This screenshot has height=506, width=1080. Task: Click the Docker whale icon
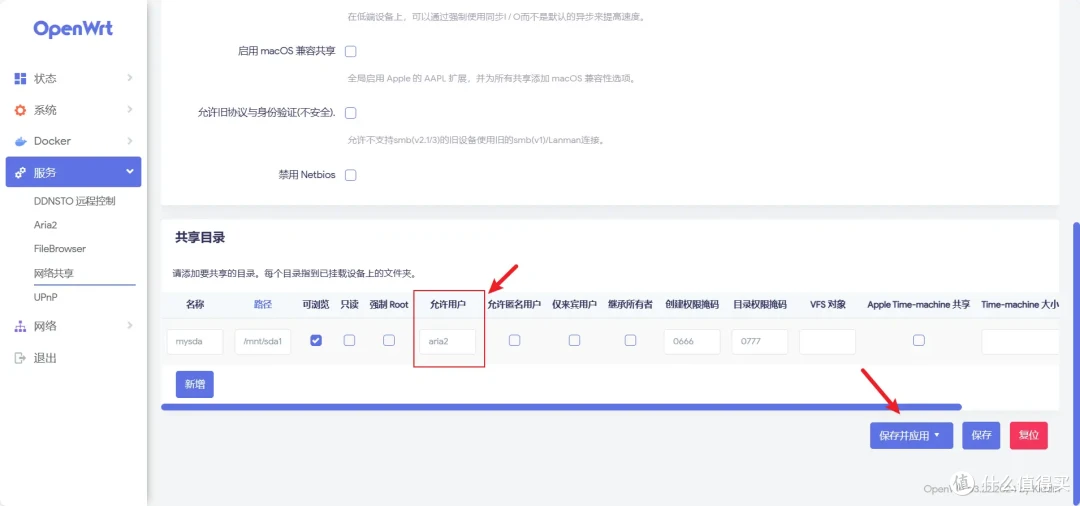coord(21,141)
